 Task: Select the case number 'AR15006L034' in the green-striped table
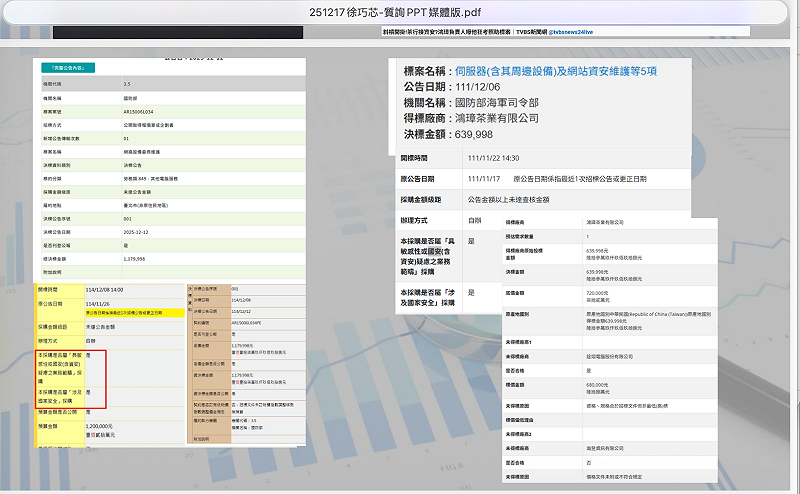point(138,112)
